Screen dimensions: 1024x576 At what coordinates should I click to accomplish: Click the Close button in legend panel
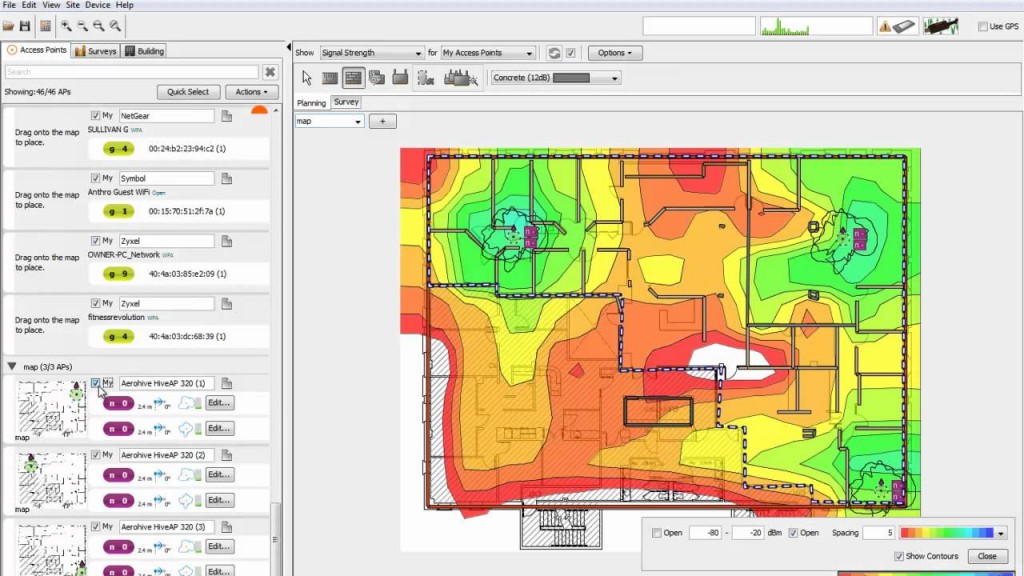987,556
